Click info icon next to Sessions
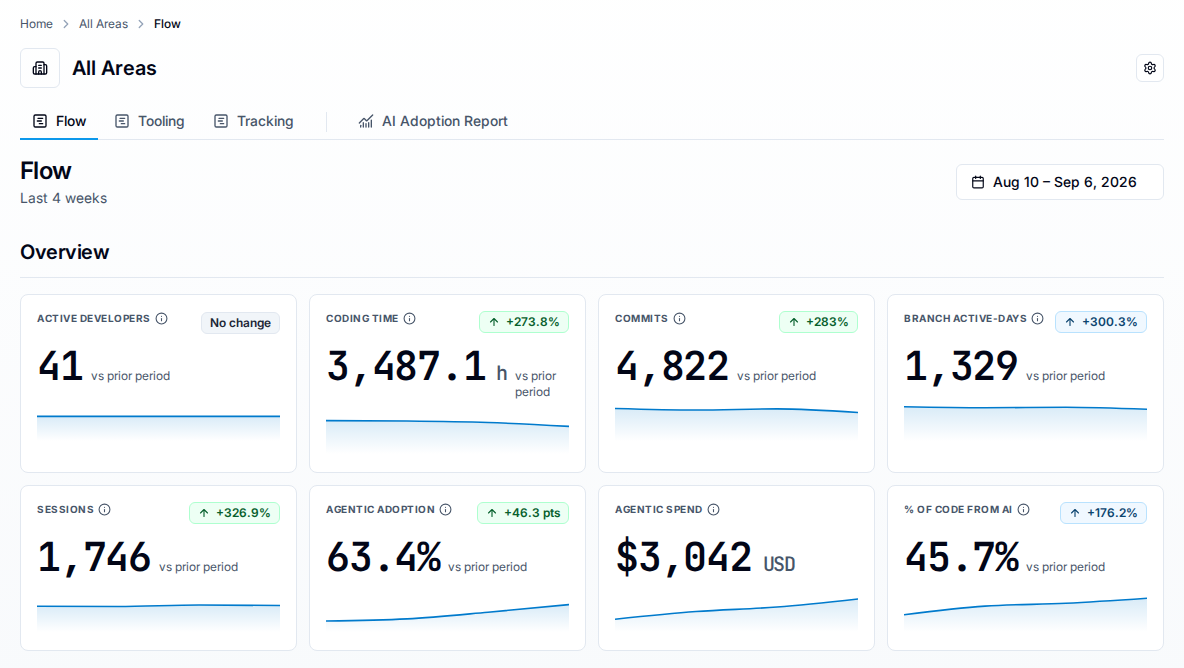Screen dimensions: 1184x668 [x=105, y=509]
